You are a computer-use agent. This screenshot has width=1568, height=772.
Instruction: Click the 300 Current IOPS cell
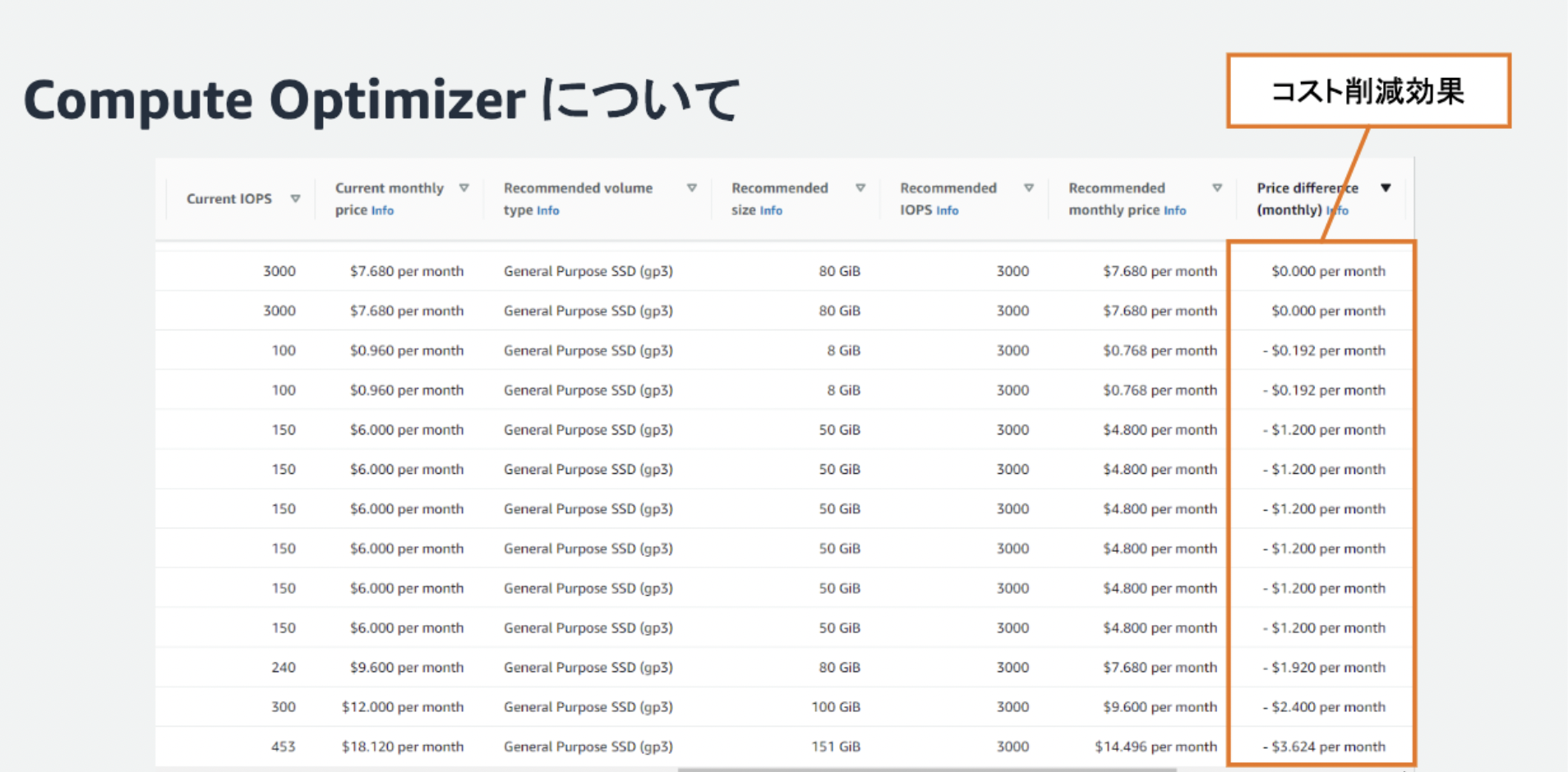point(284,707)
